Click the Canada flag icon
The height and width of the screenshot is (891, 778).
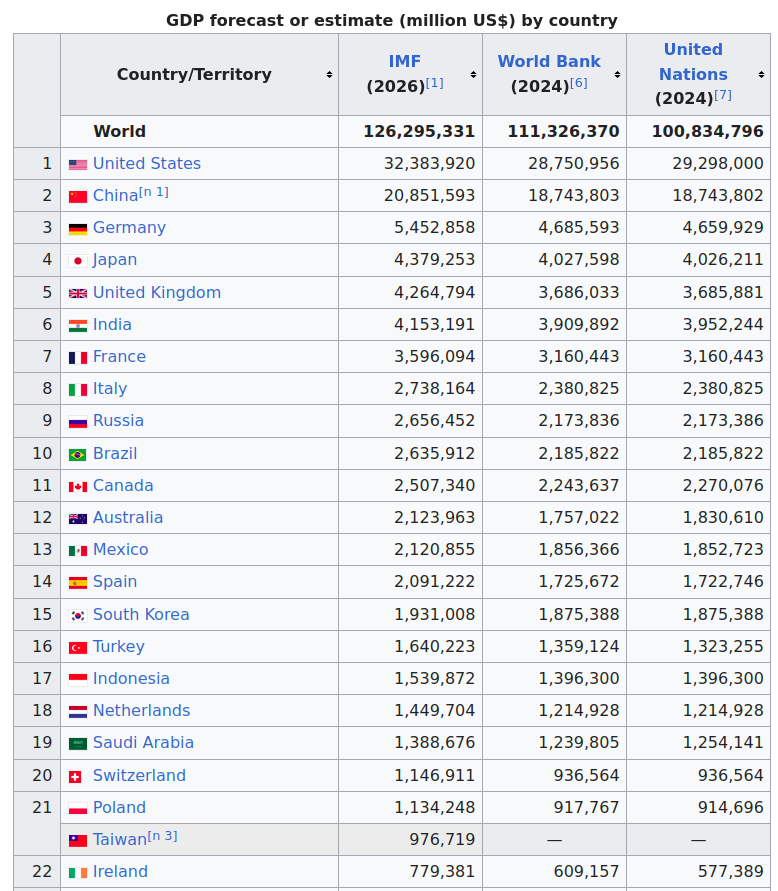(78, 487)
